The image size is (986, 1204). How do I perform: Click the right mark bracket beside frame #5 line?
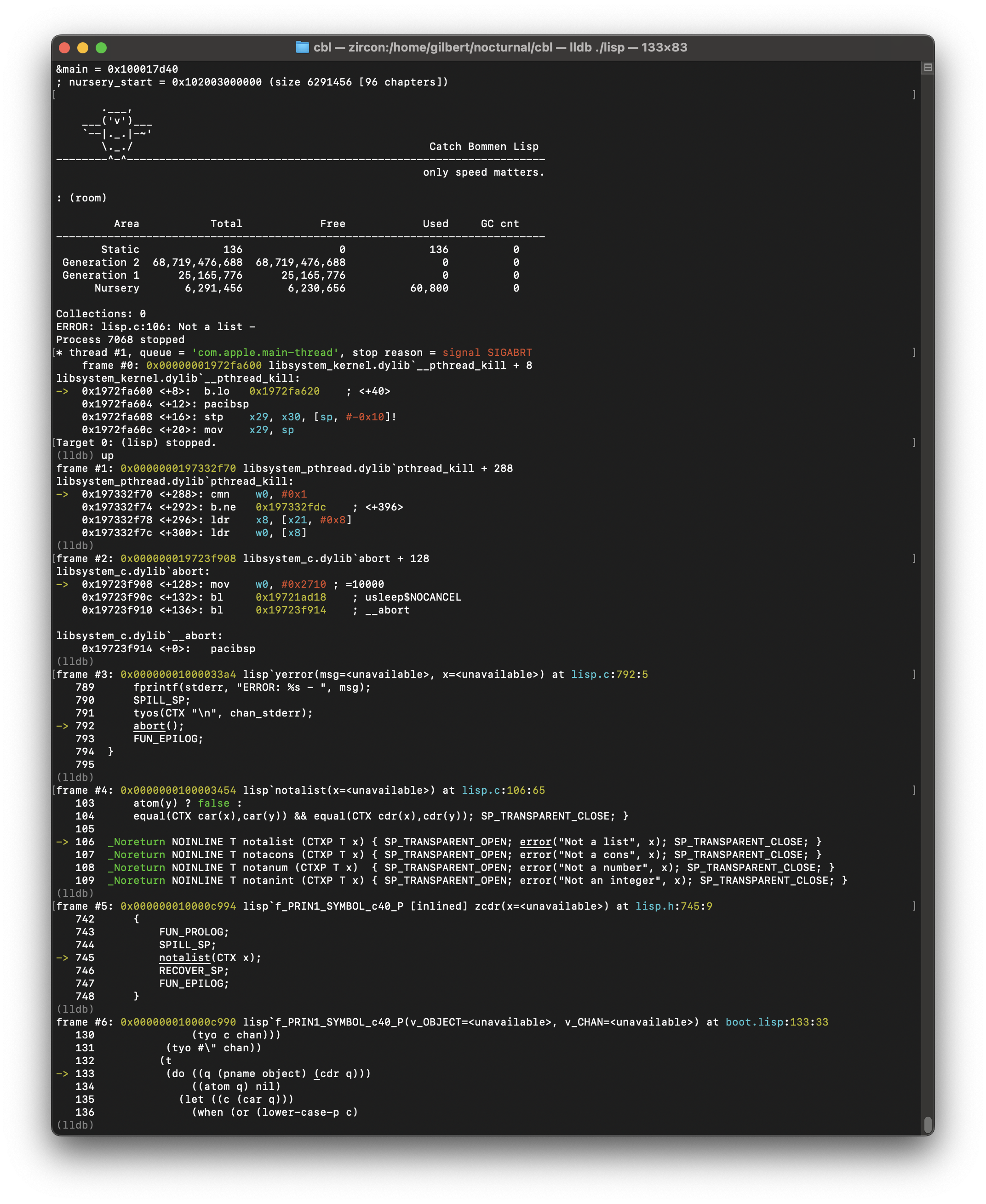(x=914, y=906)
